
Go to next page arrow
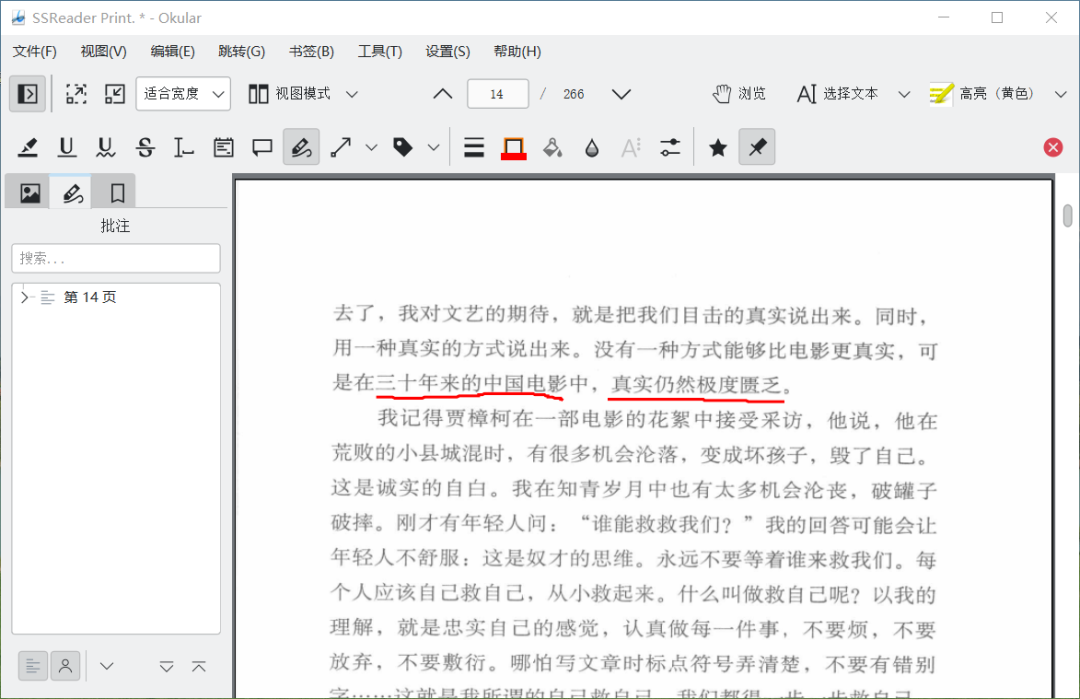point(621,94)
